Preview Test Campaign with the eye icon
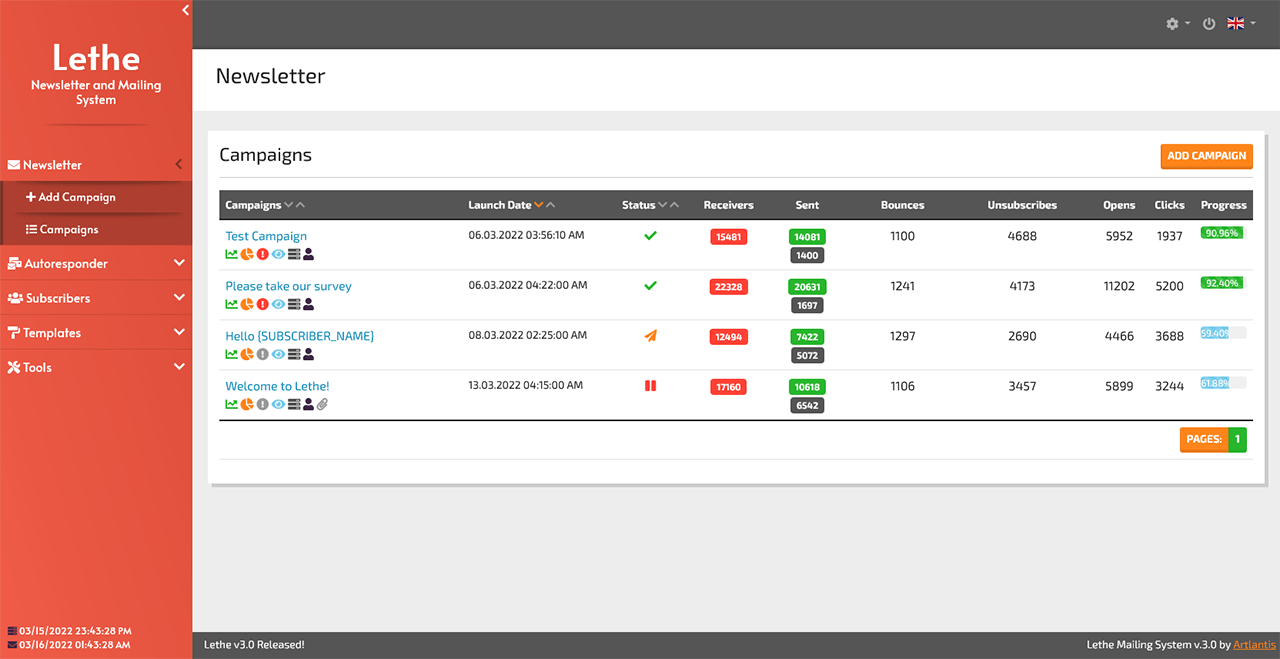Image resolution: width=1280 pixels, height=659 pixels. point(278,254)
